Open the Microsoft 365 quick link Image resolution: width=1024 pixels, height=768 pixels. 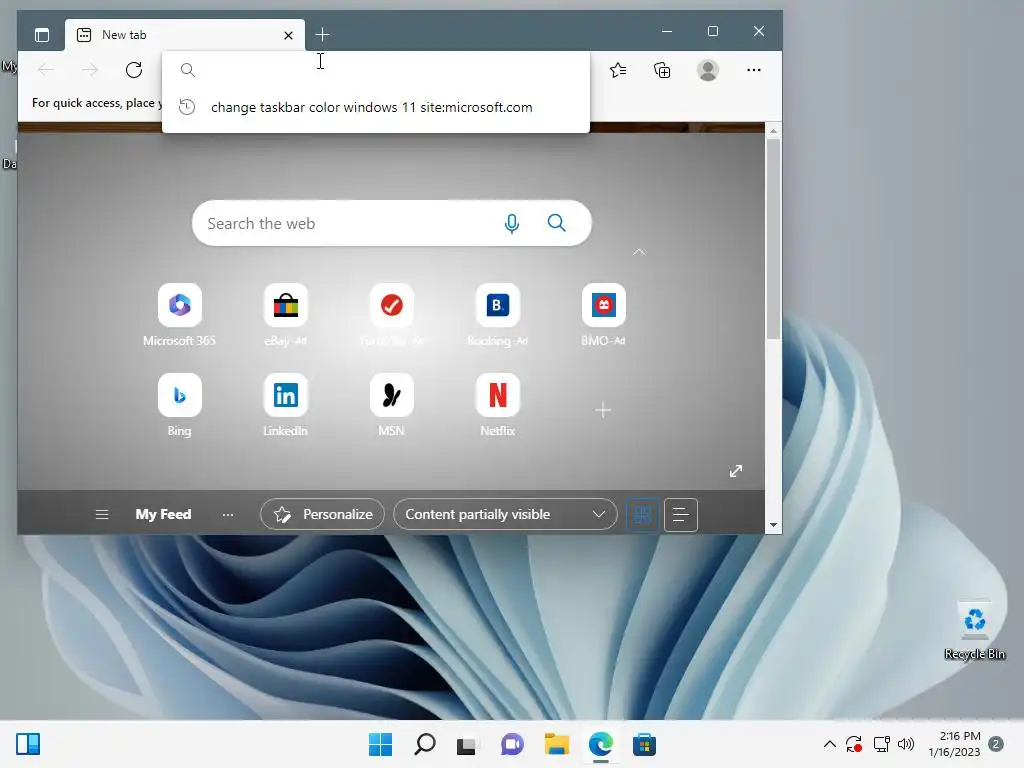180,314
